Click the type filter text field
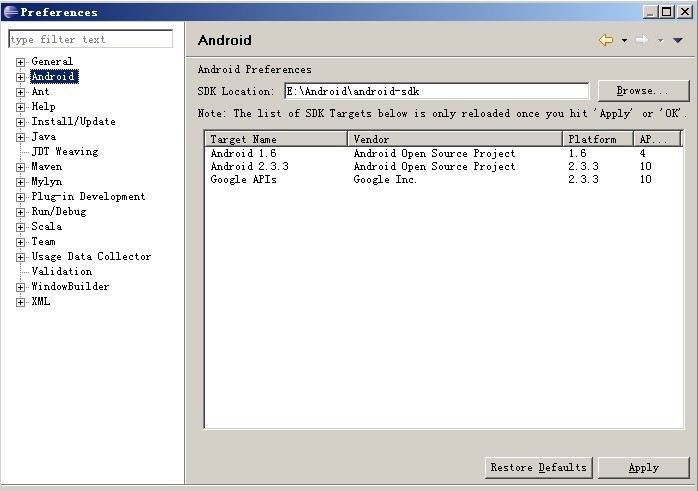698x491 pixels. 91,39
